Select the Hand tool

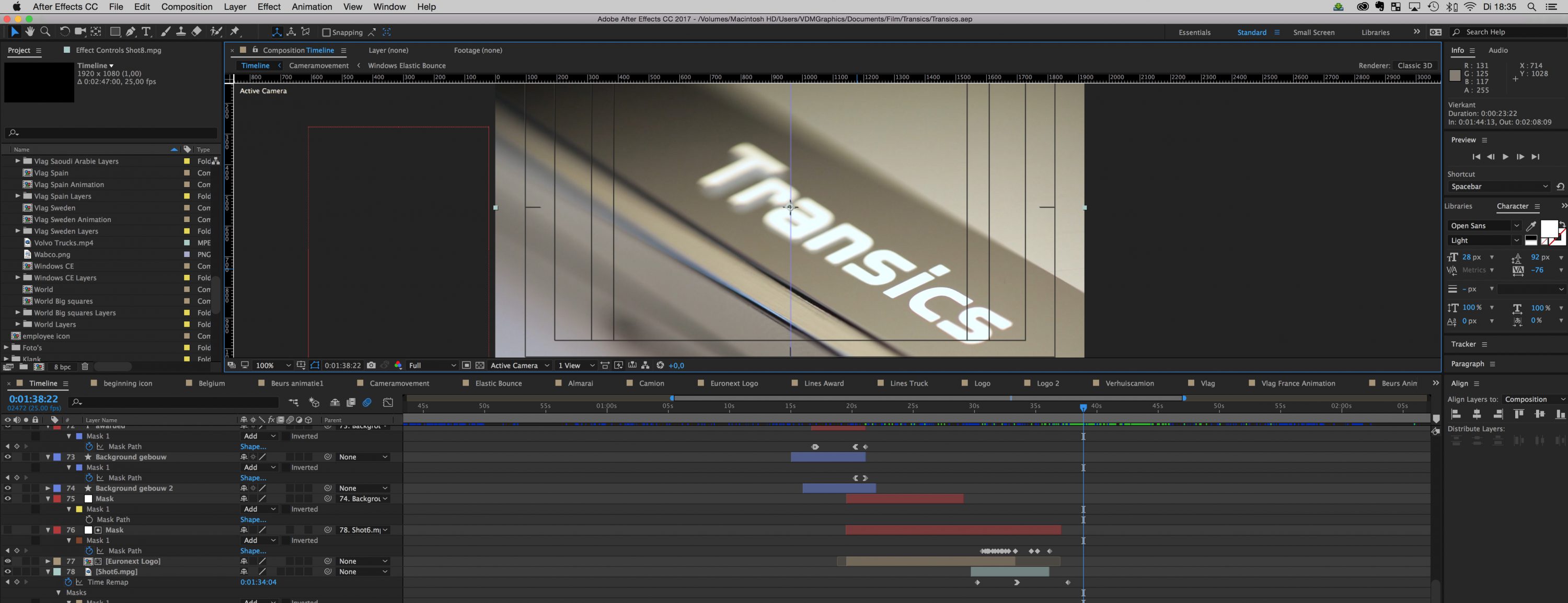click(30, 32)
